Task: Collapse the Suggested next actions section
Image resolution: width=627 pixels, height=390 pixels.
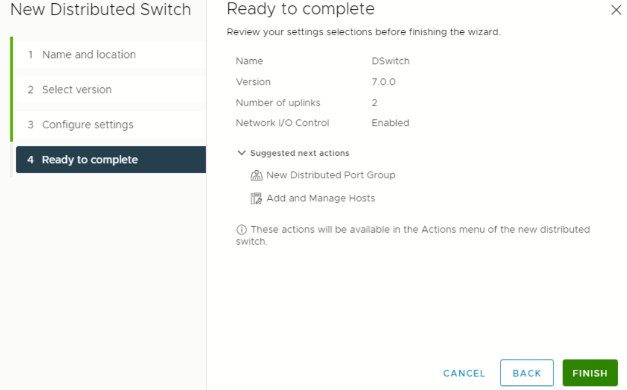Action: [x=242, y=153]
